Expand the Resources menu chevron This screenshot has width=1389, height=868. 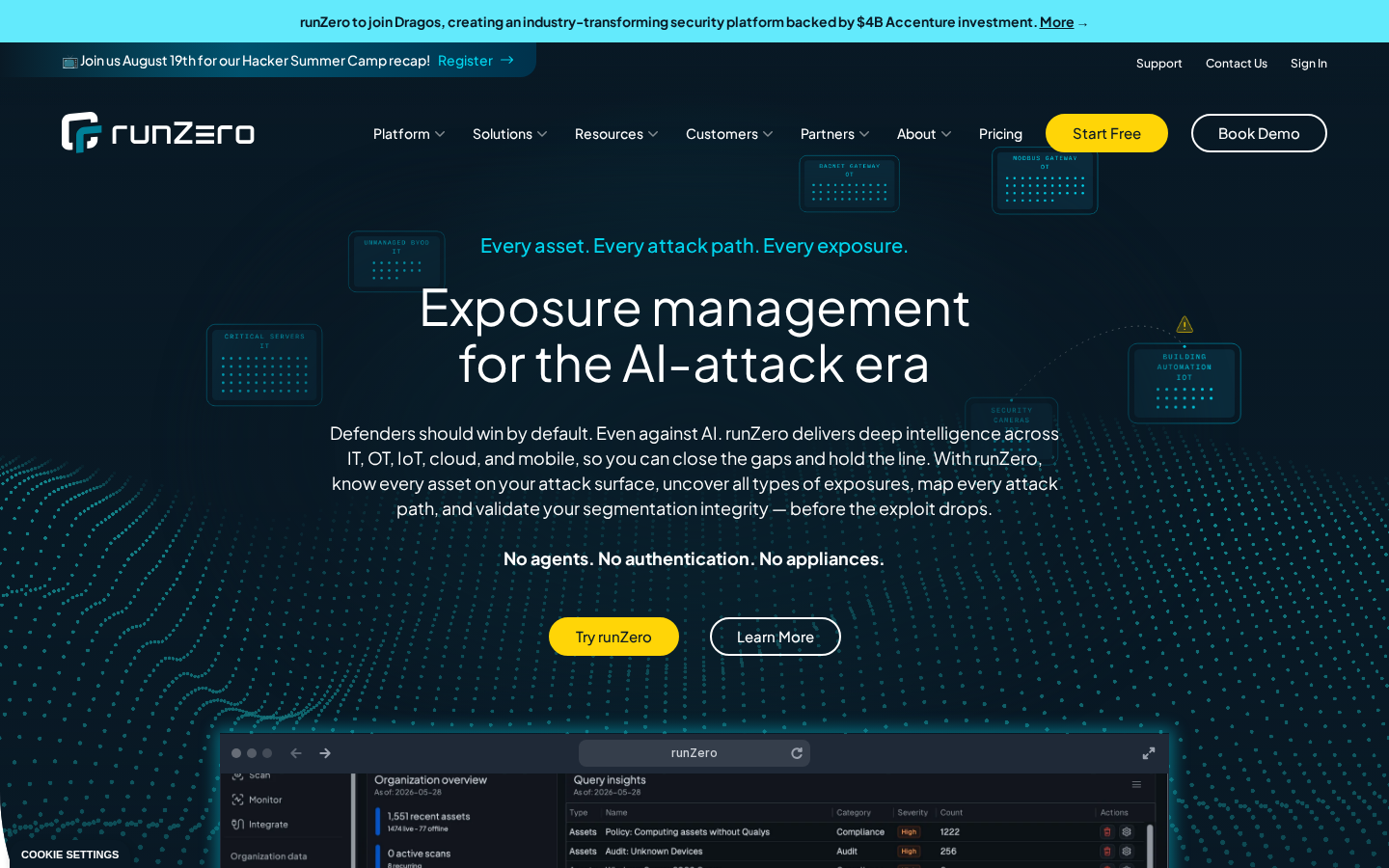point(653,134)
